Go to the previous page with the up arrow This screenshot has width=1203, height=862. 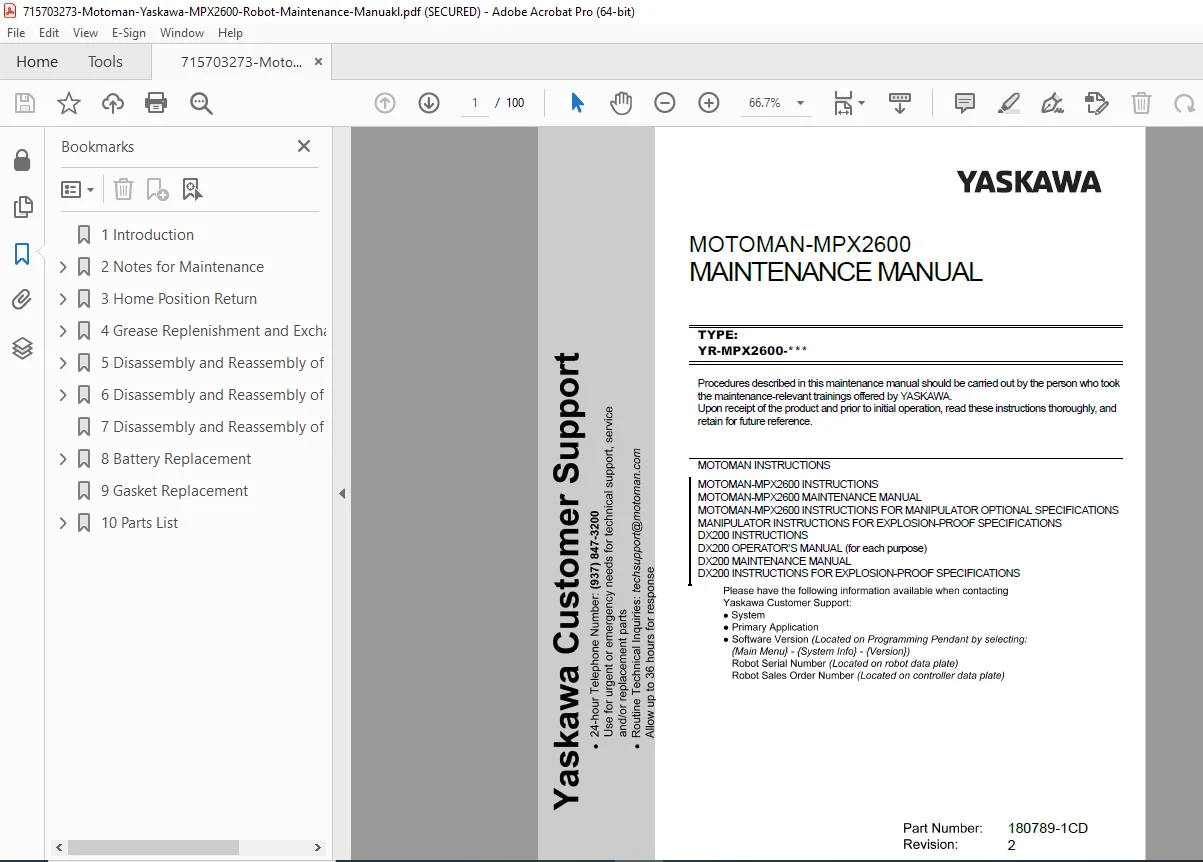[x=385, y=103]
